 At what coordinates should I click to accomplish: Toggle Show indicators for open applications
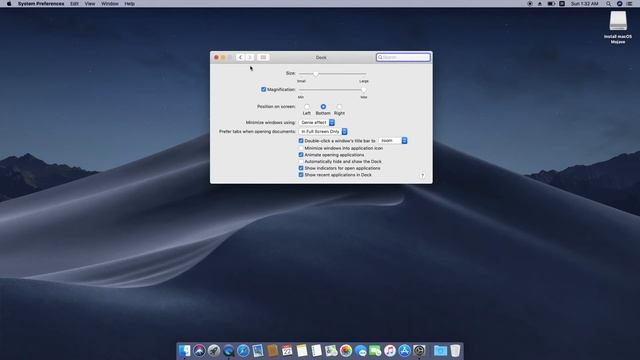coord(301,168)
